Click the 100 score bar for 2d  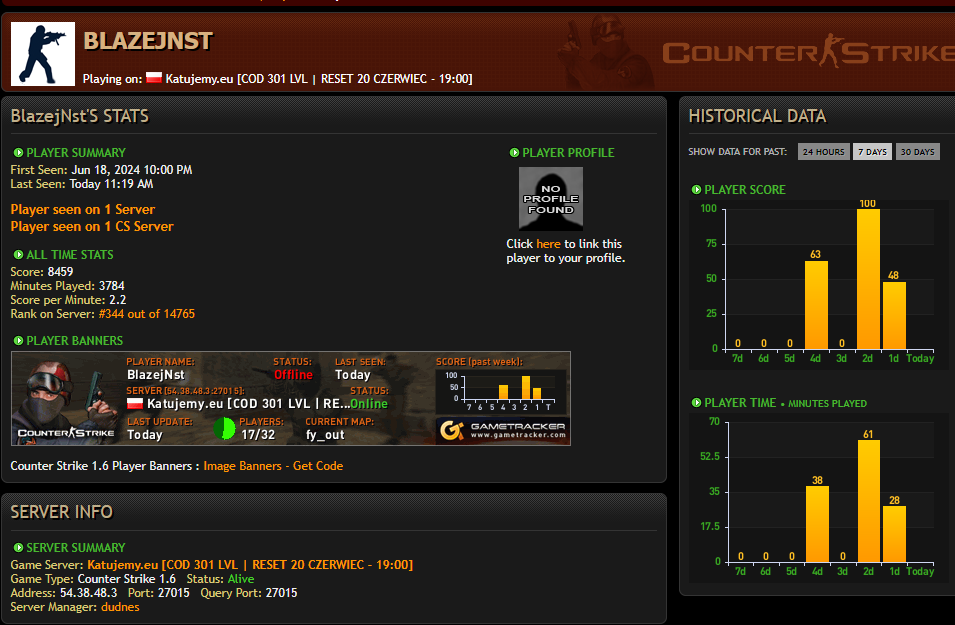coord(867,279)
